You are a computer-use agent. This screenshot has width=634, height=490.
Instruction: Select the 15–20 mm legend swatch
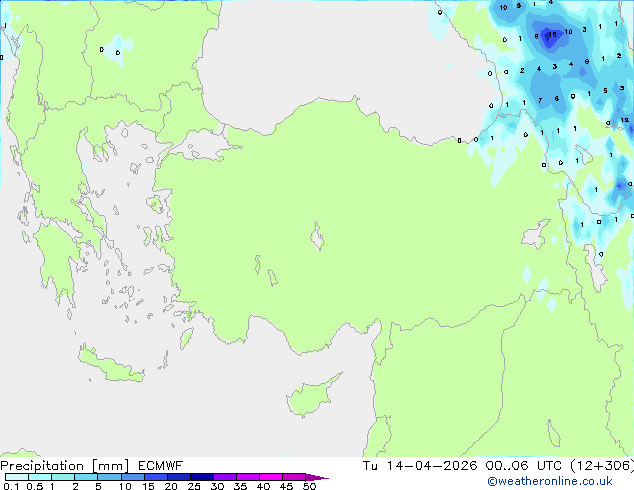click(155, 477)
